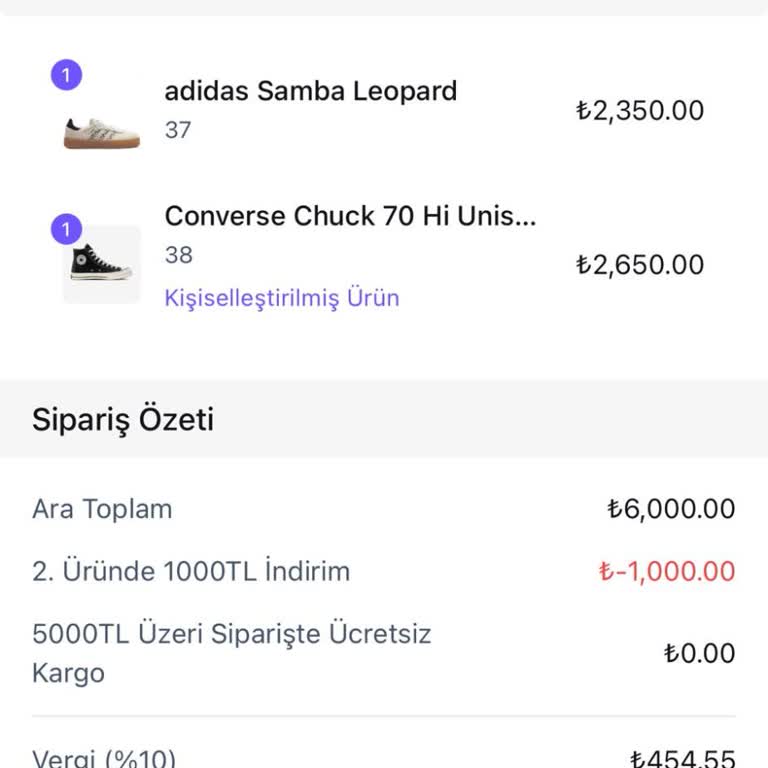
Task: Select size 38 under Converse Chuck 70
Action: [178, 255]
